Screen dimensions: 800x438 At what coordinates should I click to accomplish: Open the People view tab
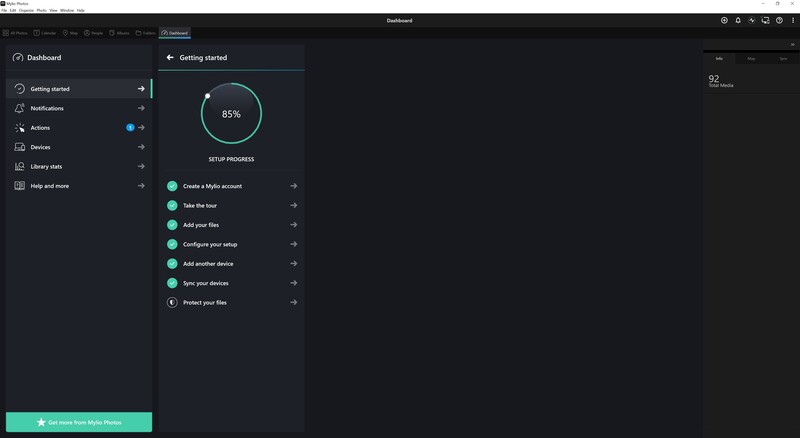(x=93, y=33)
